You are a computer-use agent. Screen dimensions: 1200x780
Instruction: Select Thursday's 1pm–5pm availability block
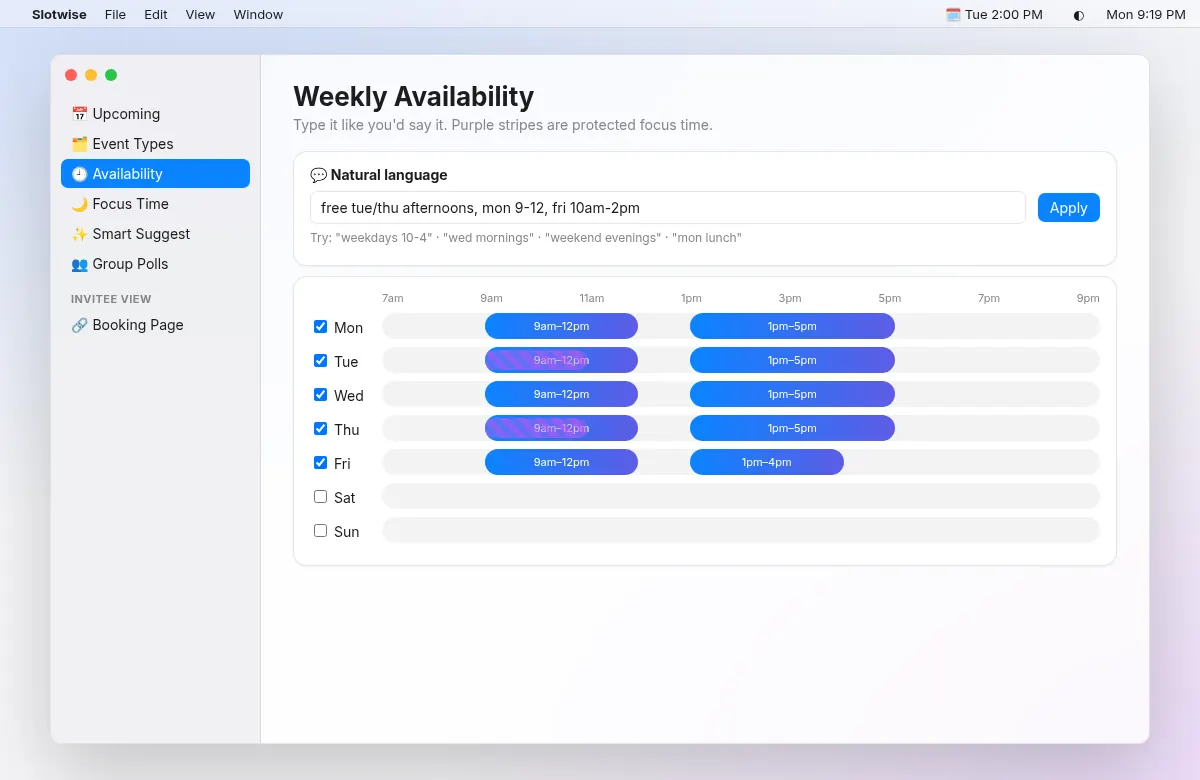click(792, 428)
